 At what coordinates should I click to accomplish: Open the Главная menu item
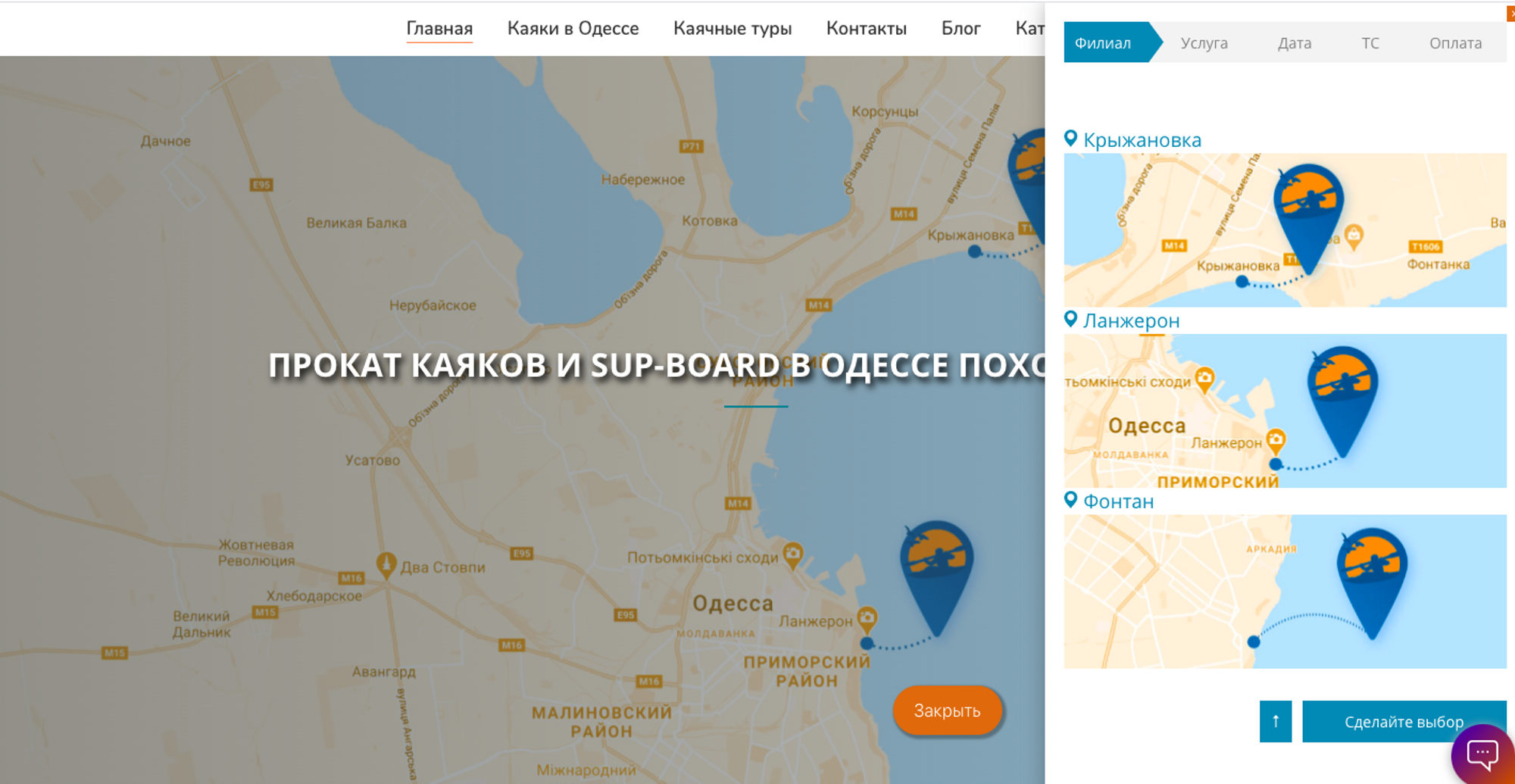point(439,29)
